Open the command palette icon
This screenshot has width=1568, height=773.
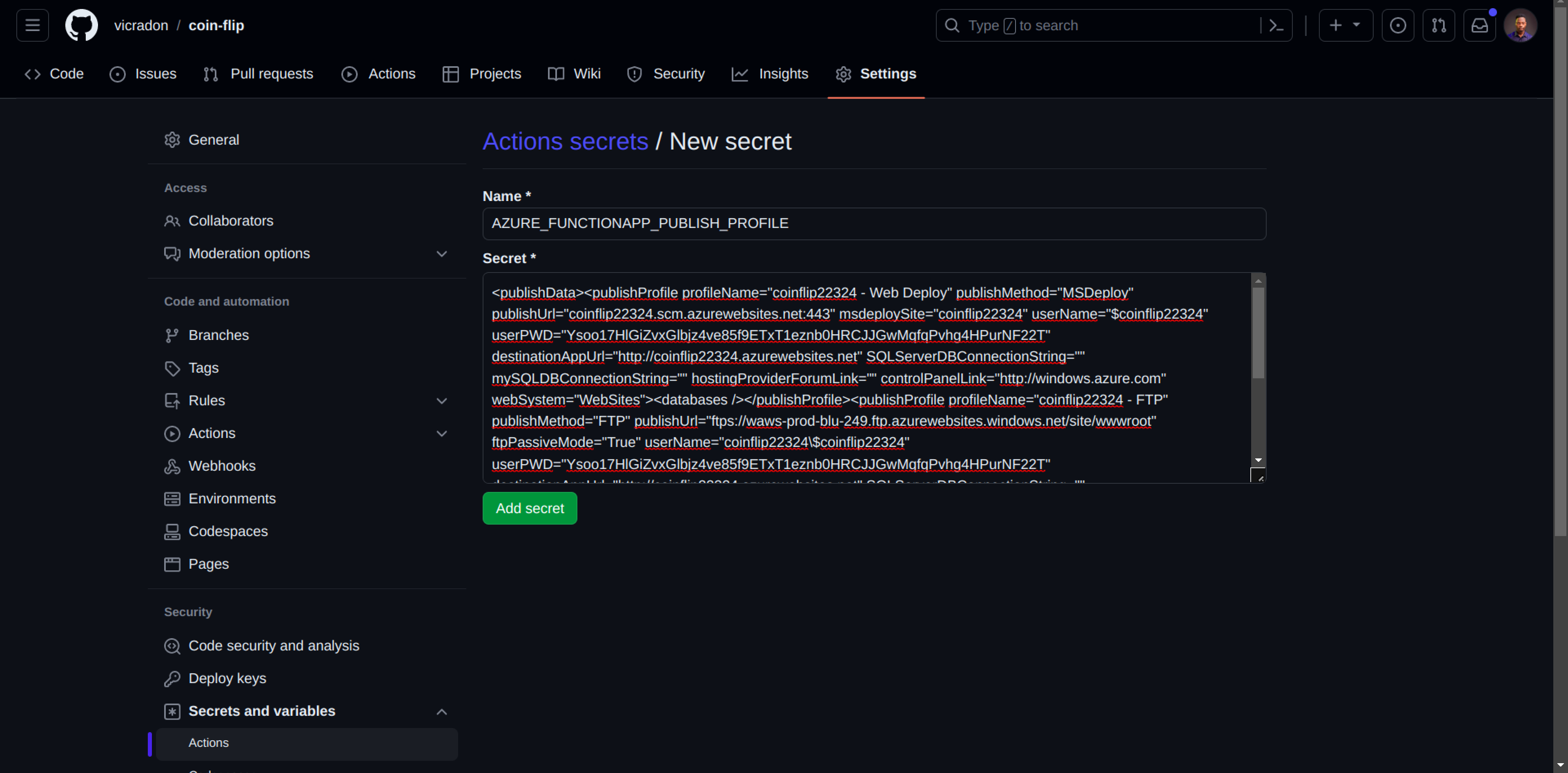[1276, 26]
